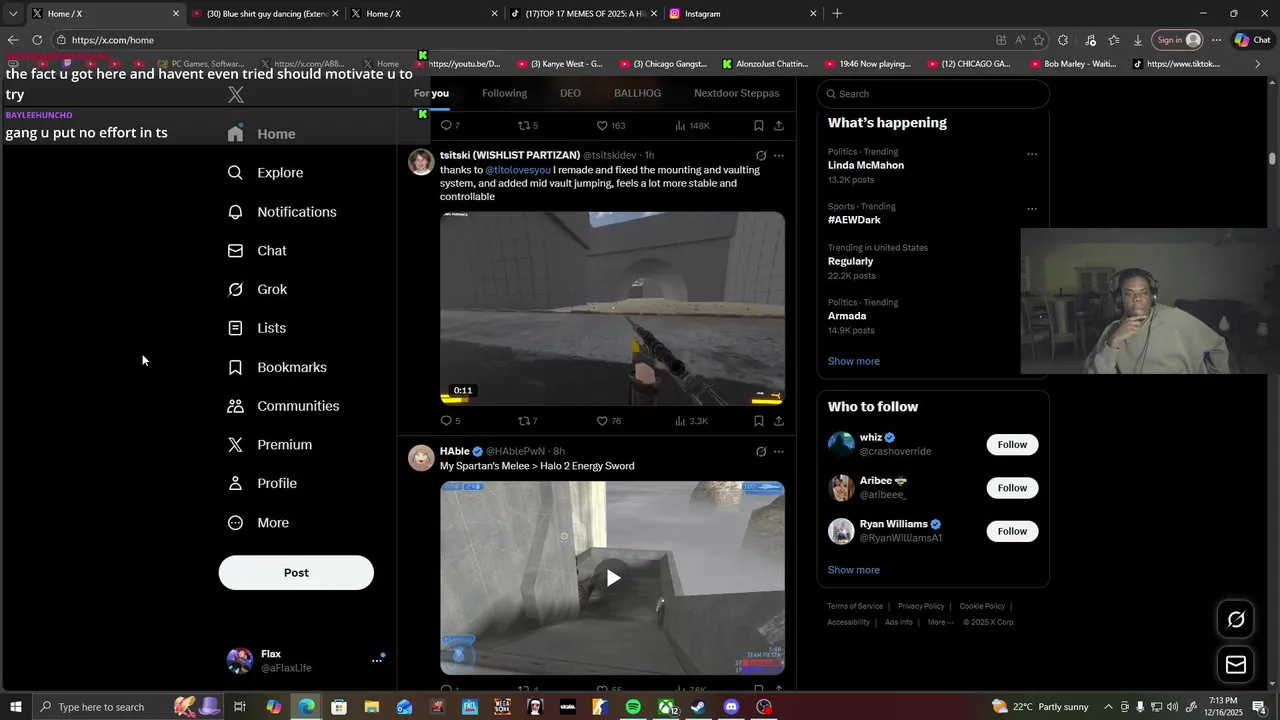
Task: Open Nextdoor Steppas tab
Action: pos(737,93)
